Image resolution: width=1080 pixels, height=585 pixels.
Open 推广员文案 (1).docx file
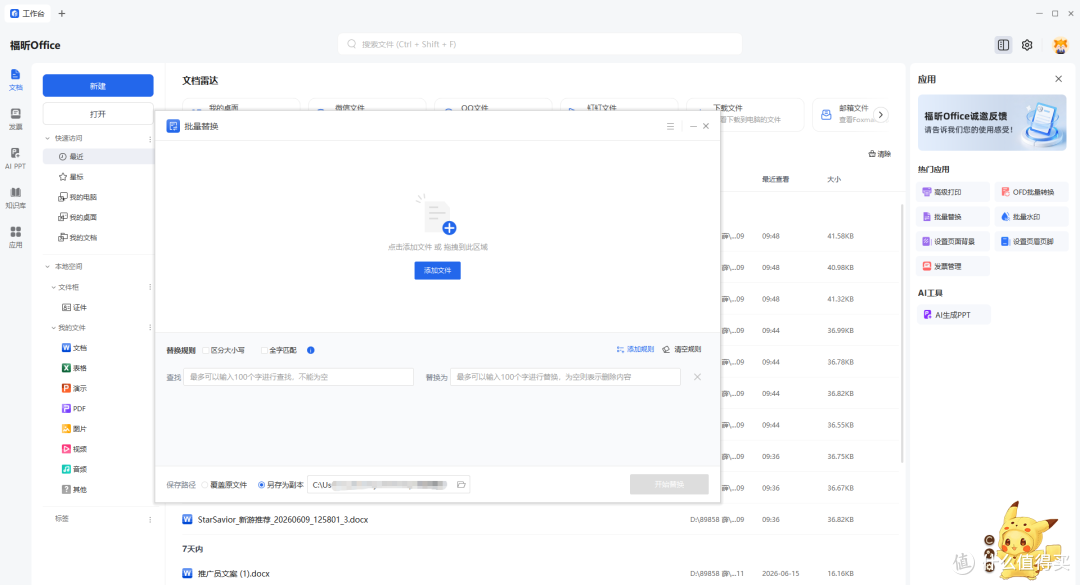[233, 573]
